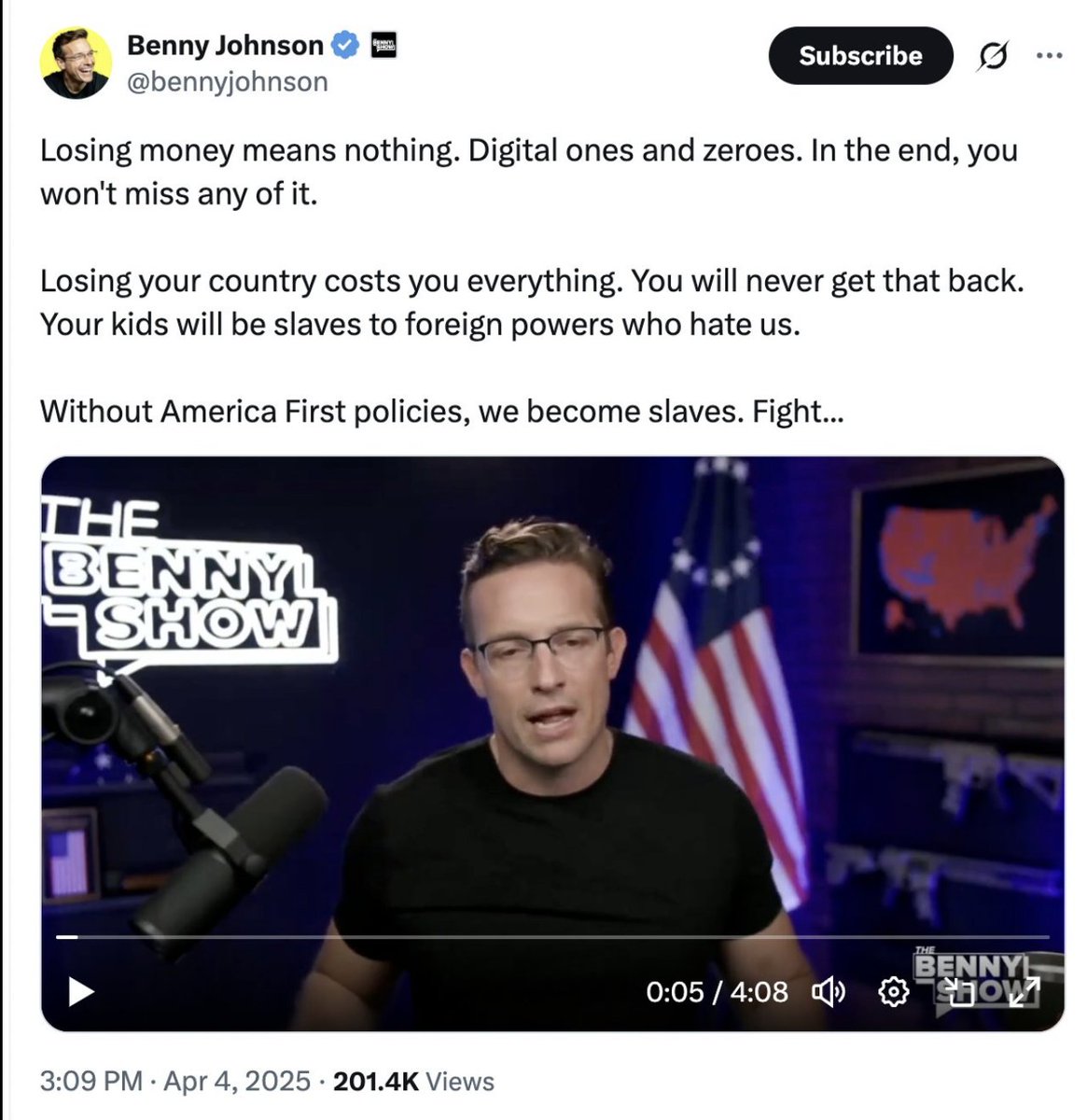1087x1120 pixels.
Task: Click Benny Johnson's profile avatar
Action: [x=76, y=63]
